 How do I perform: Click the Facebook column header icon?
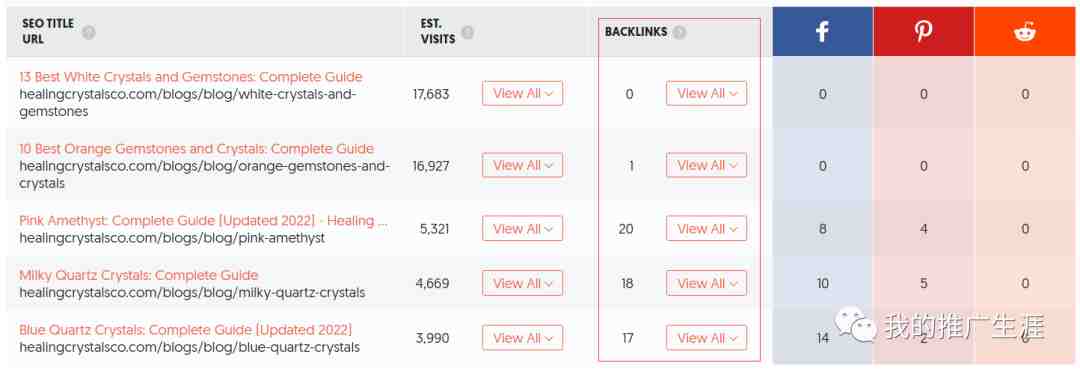point(822,32)
